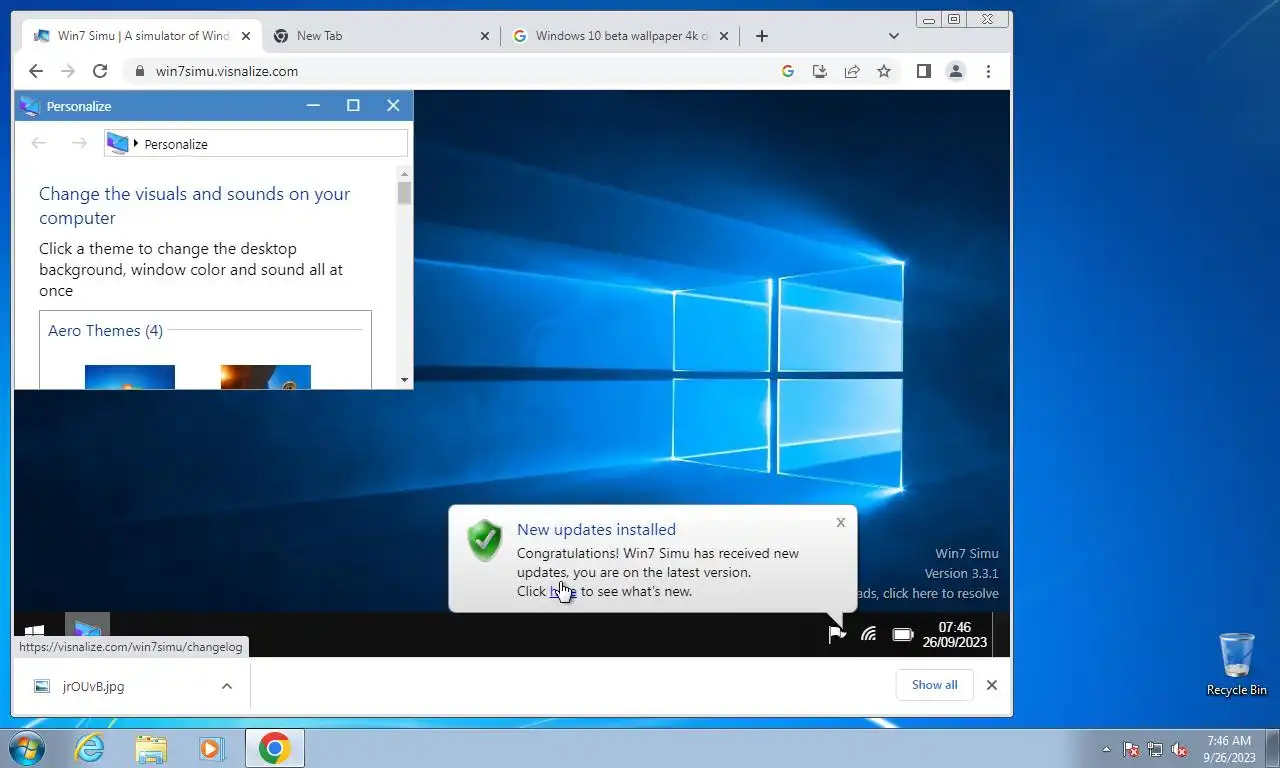Switch to New Tab tab
The image size is (1280, 768).
[x=380, y=36]
